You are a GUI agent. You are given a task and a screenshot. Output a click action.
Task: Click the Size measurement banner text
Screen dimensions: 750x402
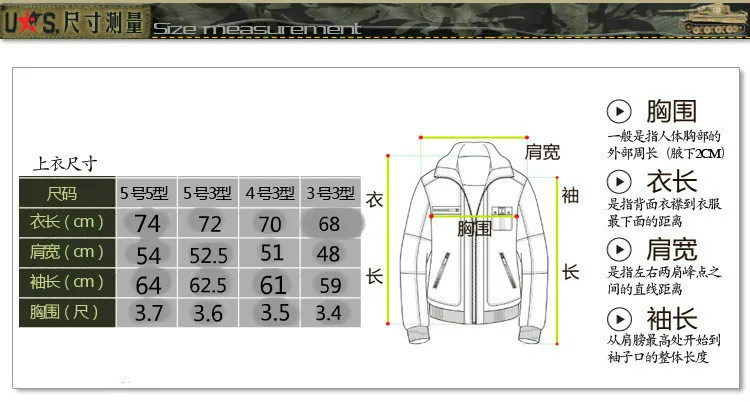coord(257,29)
